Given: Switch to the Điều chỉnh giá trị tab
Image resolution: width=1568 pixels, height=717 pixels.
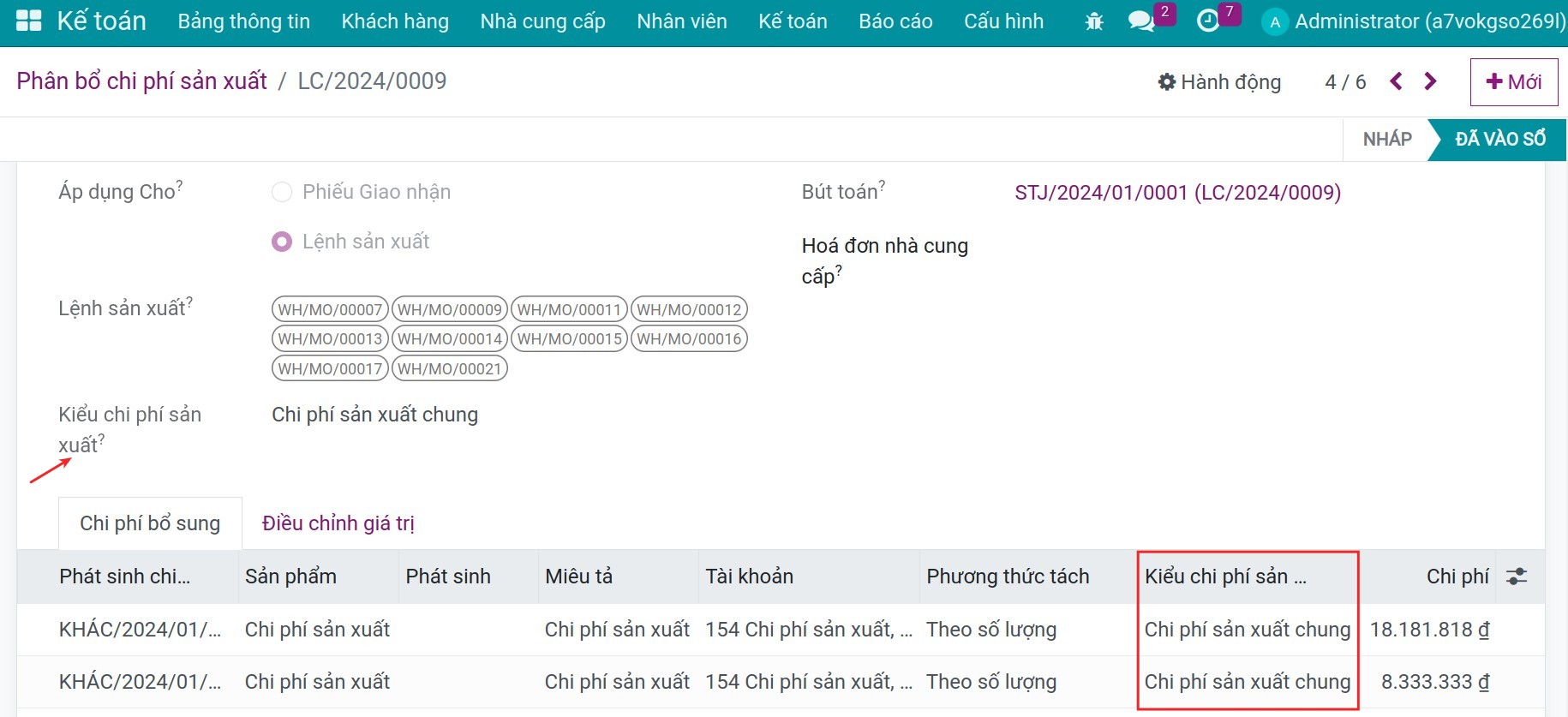Looking at the screenshot, I should pyautogui.click(x=338, y=523).
